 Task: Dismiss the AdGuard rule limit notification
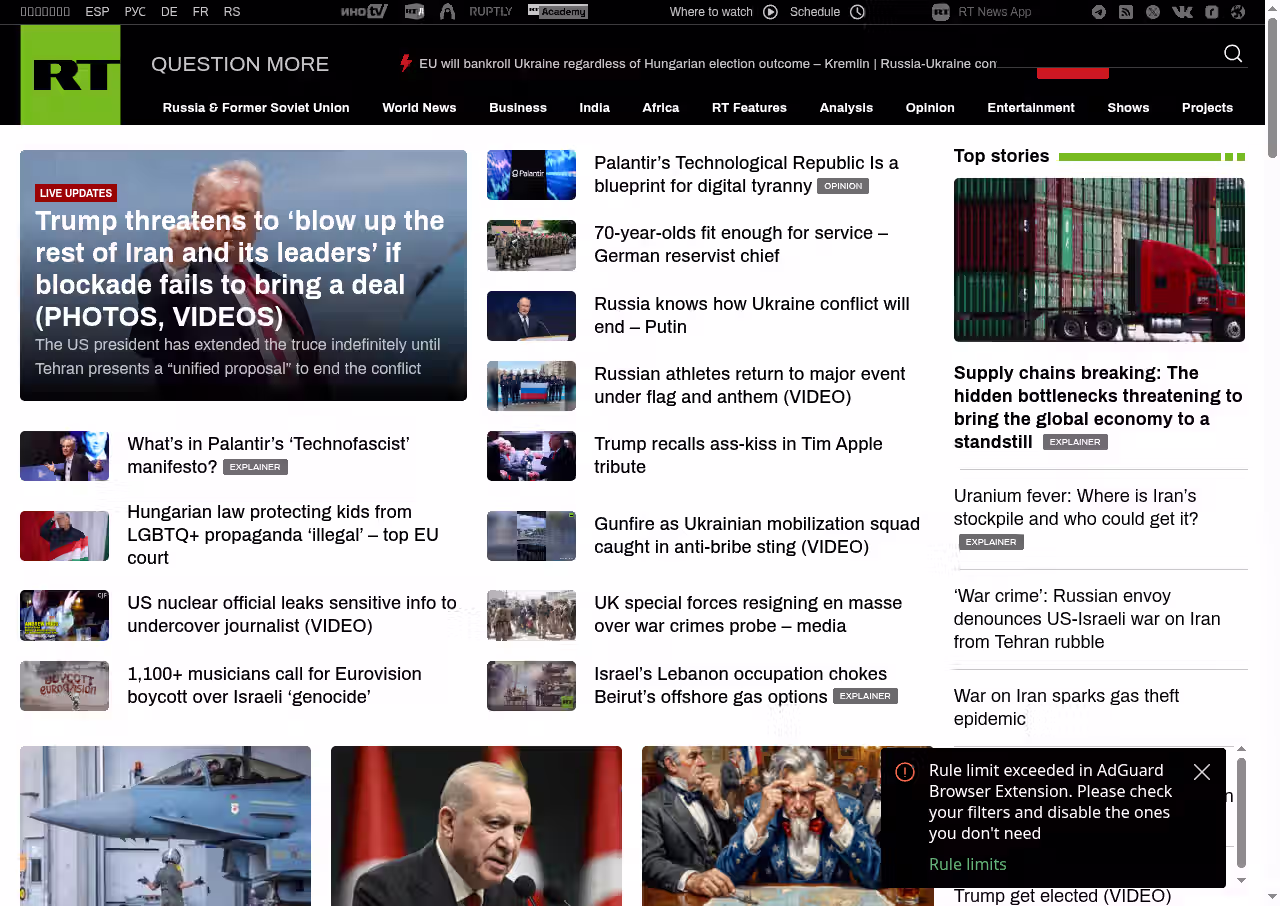tap(1202, 772)
